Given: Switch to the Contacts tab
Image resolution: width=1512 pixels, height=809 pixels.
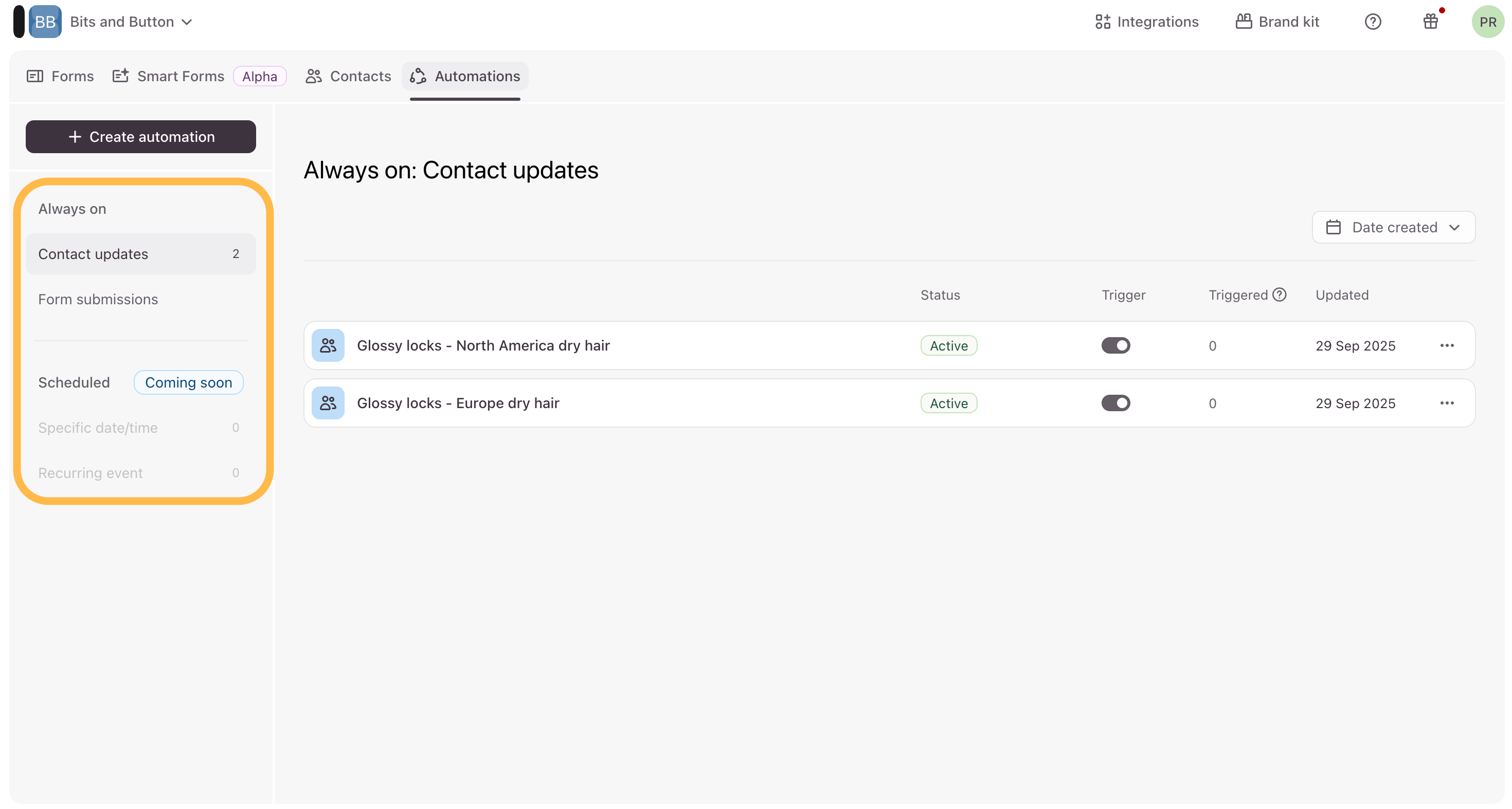Looking at the screenshot, I should [348, 76].
